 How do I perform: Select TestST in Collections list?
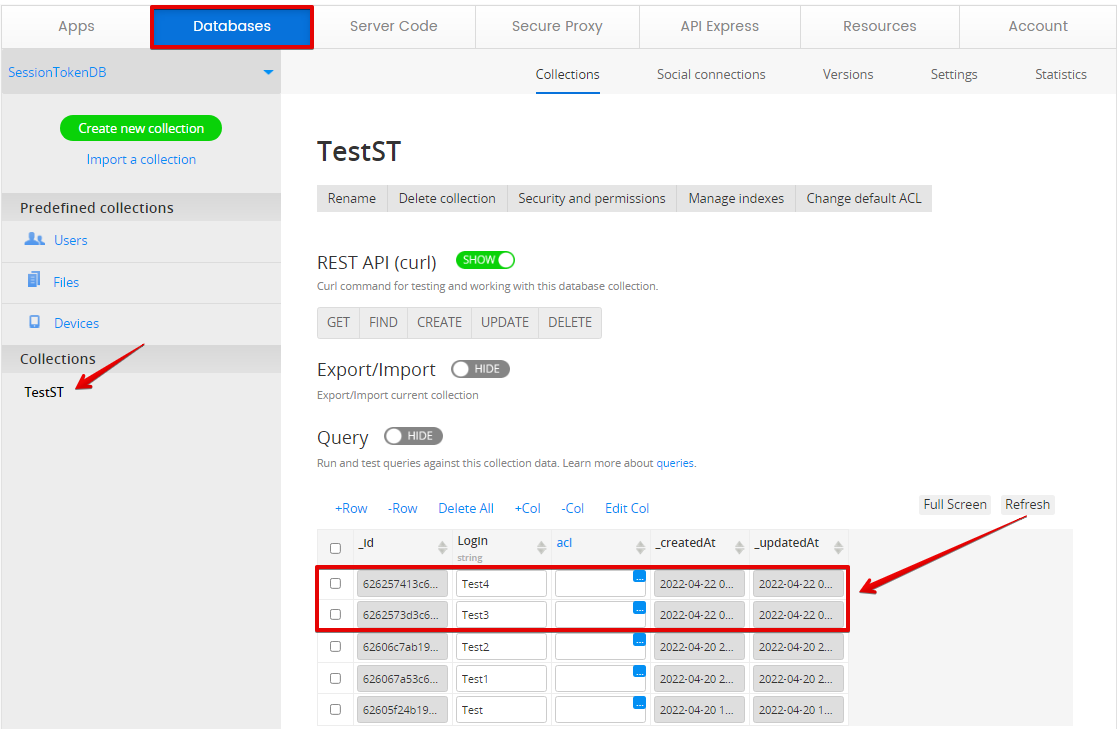coord(44,392)
